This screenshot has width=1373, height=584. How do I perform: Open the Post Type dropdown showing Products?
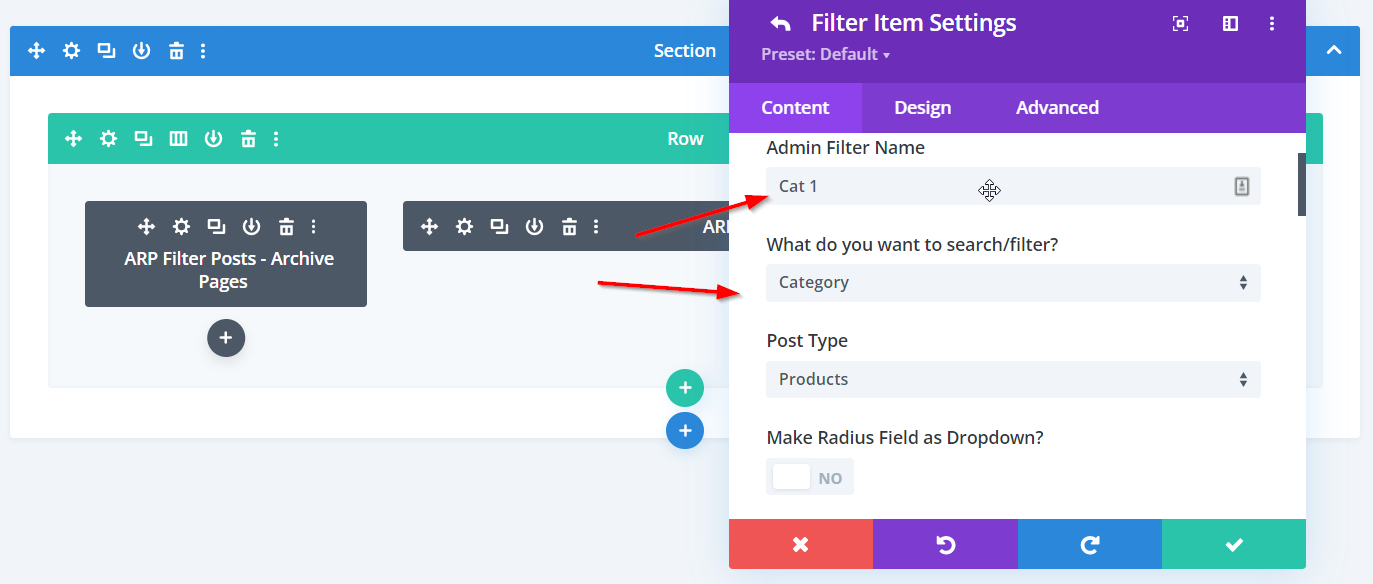tap(1012, 380)
